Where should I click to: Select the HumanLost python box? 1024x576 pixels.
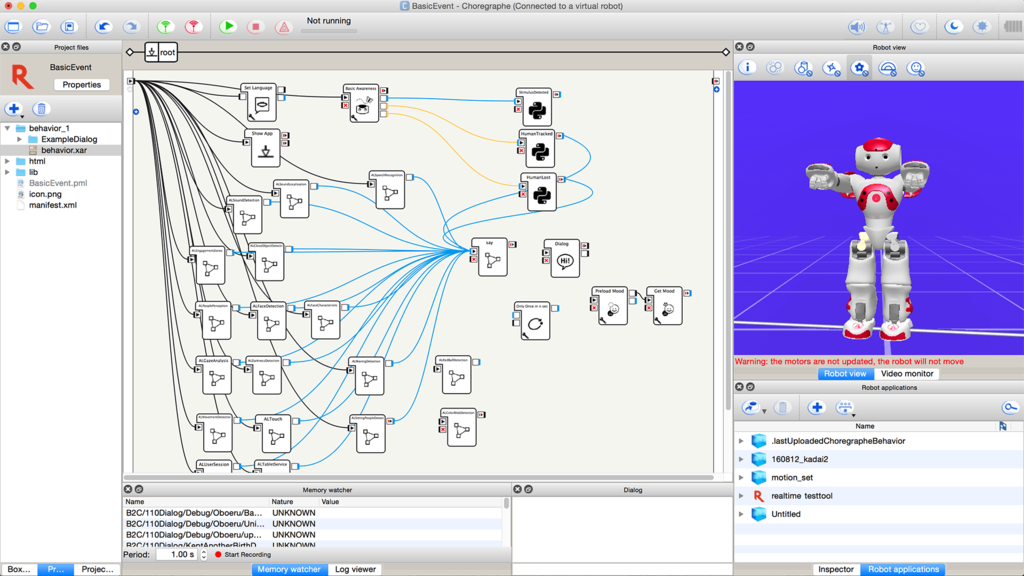(541, 192)
